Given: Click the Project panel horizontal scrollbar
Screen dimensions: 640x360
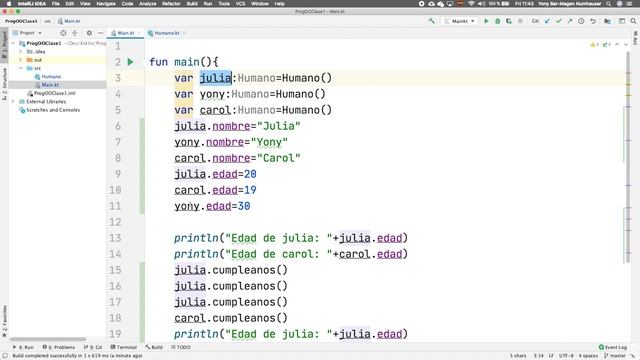Looking at the screenshot, I should pos(48,339).
